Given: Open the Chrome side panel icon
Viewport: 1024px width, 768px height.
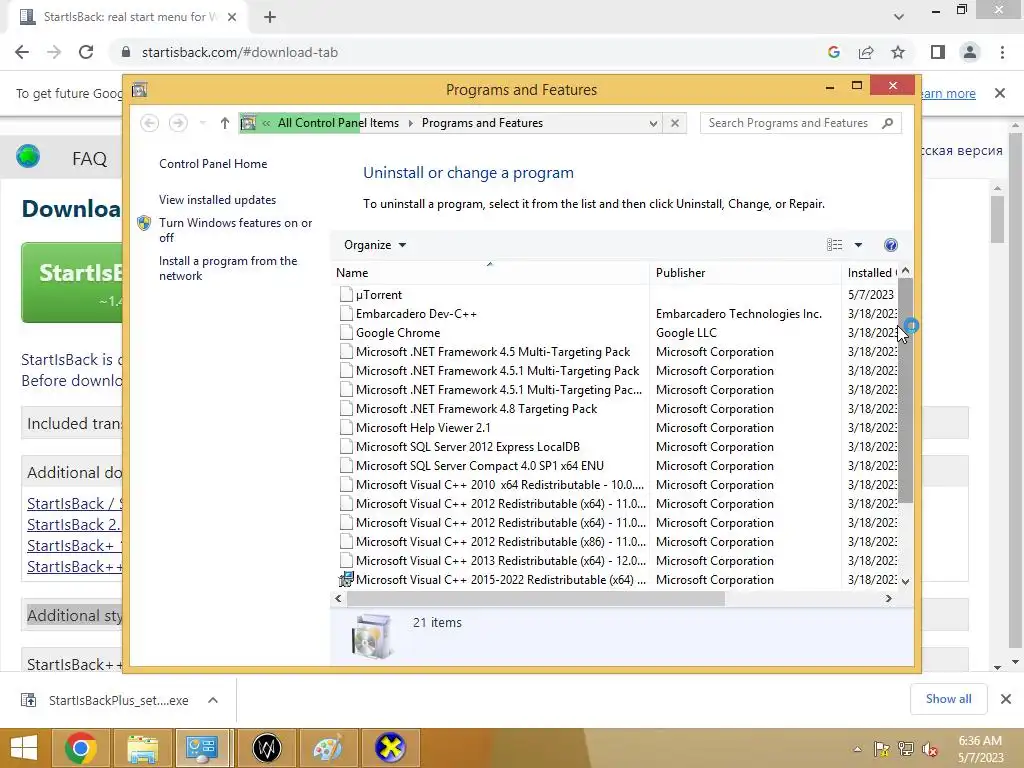Looking at the screenshot, I should coord(938,52).
